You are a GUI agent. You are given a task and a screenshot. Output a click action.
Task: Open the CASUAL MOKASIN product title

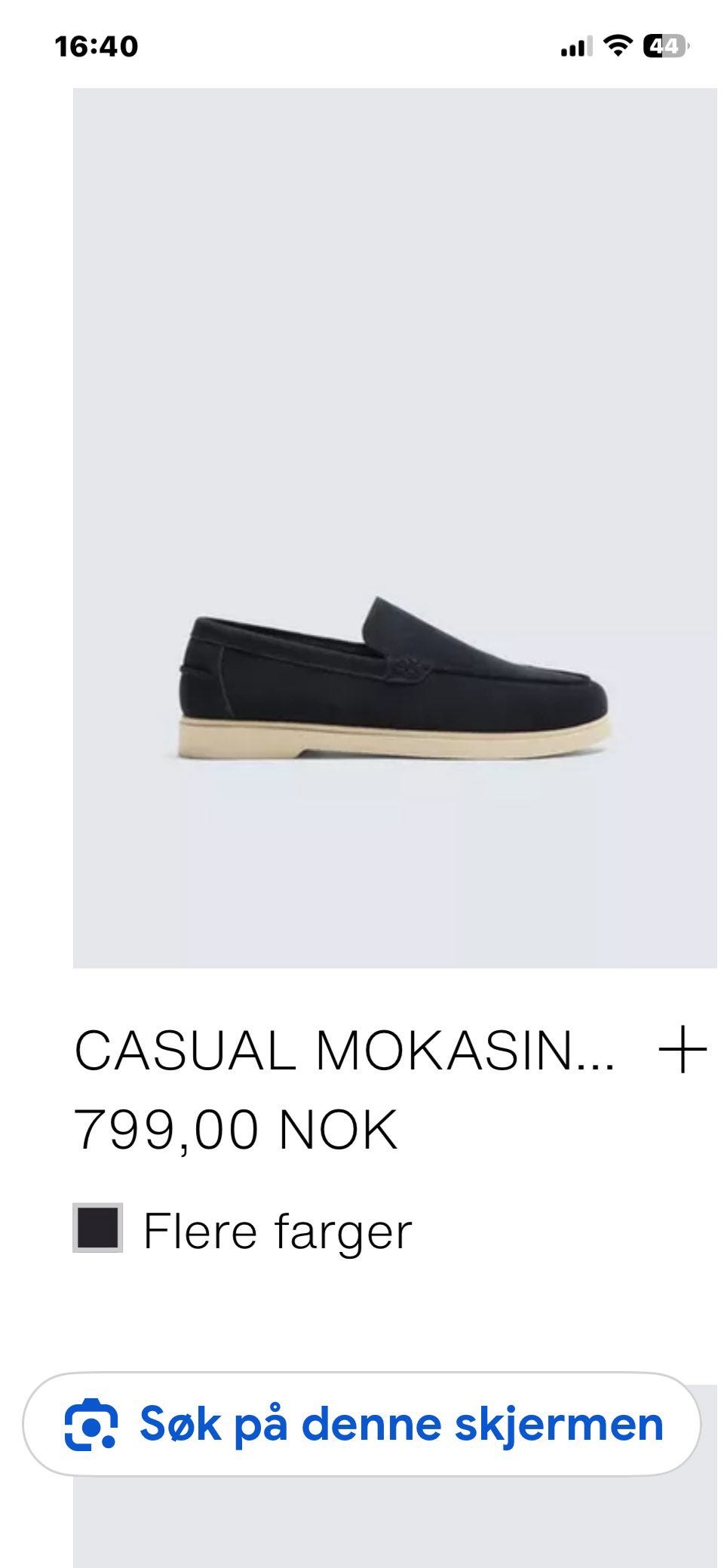[345, 1051]
